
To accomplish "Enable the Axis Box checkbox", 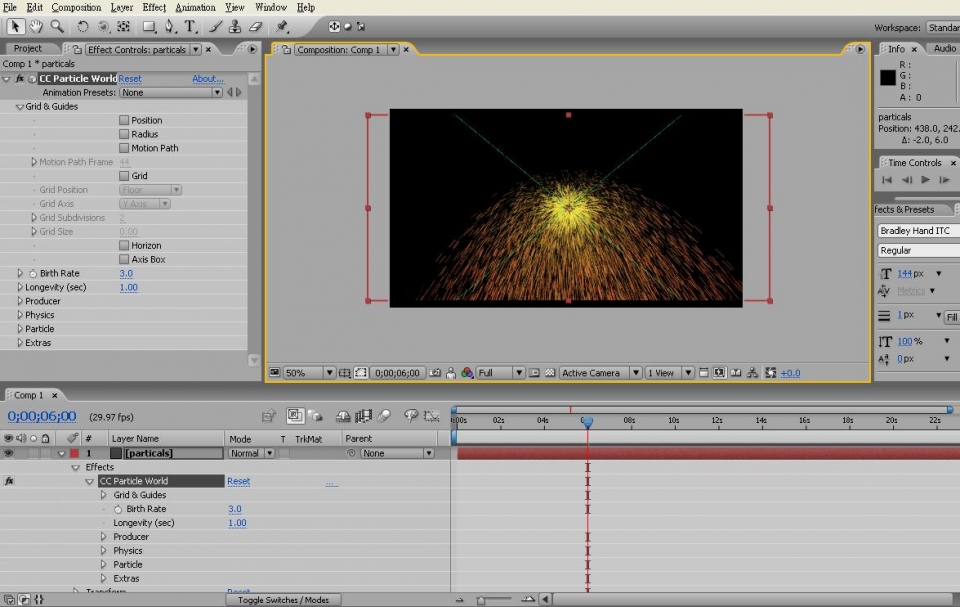I will (124, 259).
